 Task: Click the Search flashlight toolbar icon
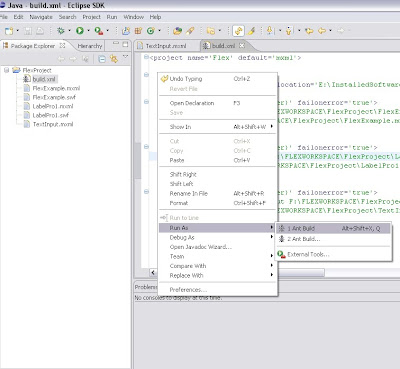(x=190, y=31)
